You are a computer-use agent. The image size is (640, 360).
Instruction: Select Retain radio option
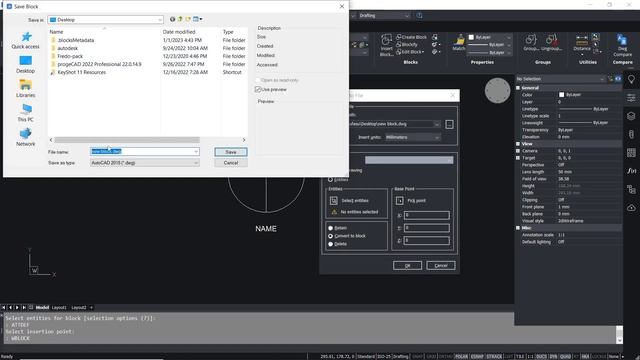[x=331, y=228]
